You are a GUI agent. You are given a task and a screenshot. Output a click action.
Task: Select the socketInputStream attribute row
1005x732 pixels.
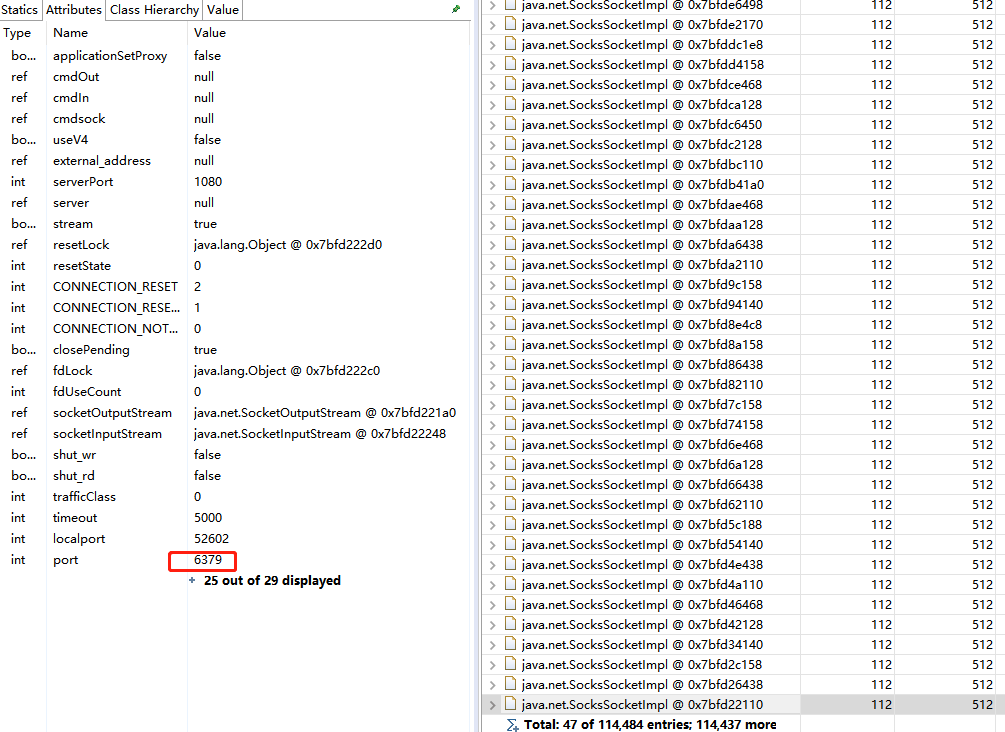[107, 434]
